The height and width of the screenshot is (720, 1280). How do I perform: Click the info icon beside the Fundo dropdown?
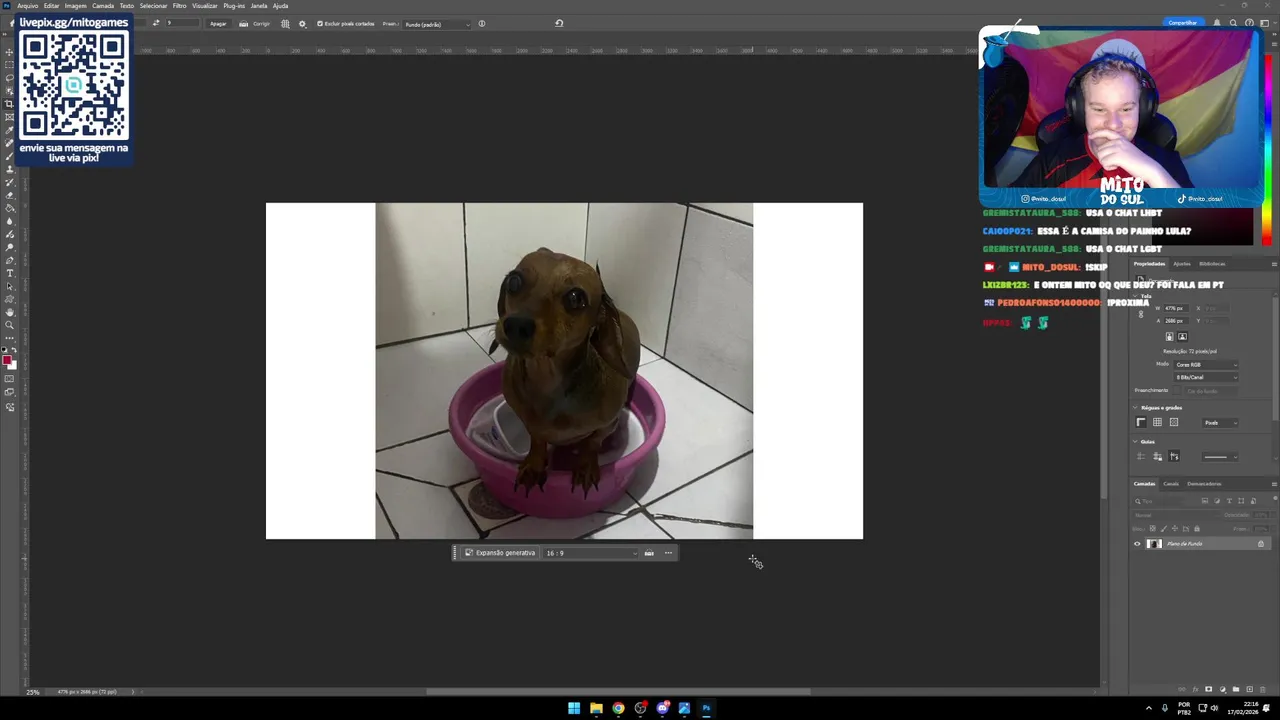(x=482, y=24)
